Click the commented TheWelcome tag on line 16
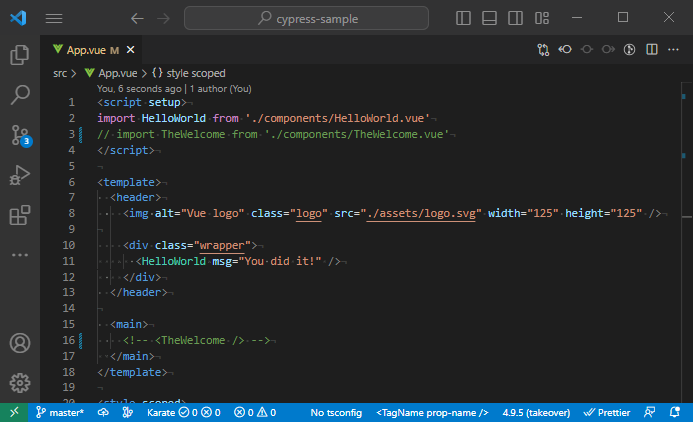693x422 pixels. pyautogui.click(x=199, y=340)
